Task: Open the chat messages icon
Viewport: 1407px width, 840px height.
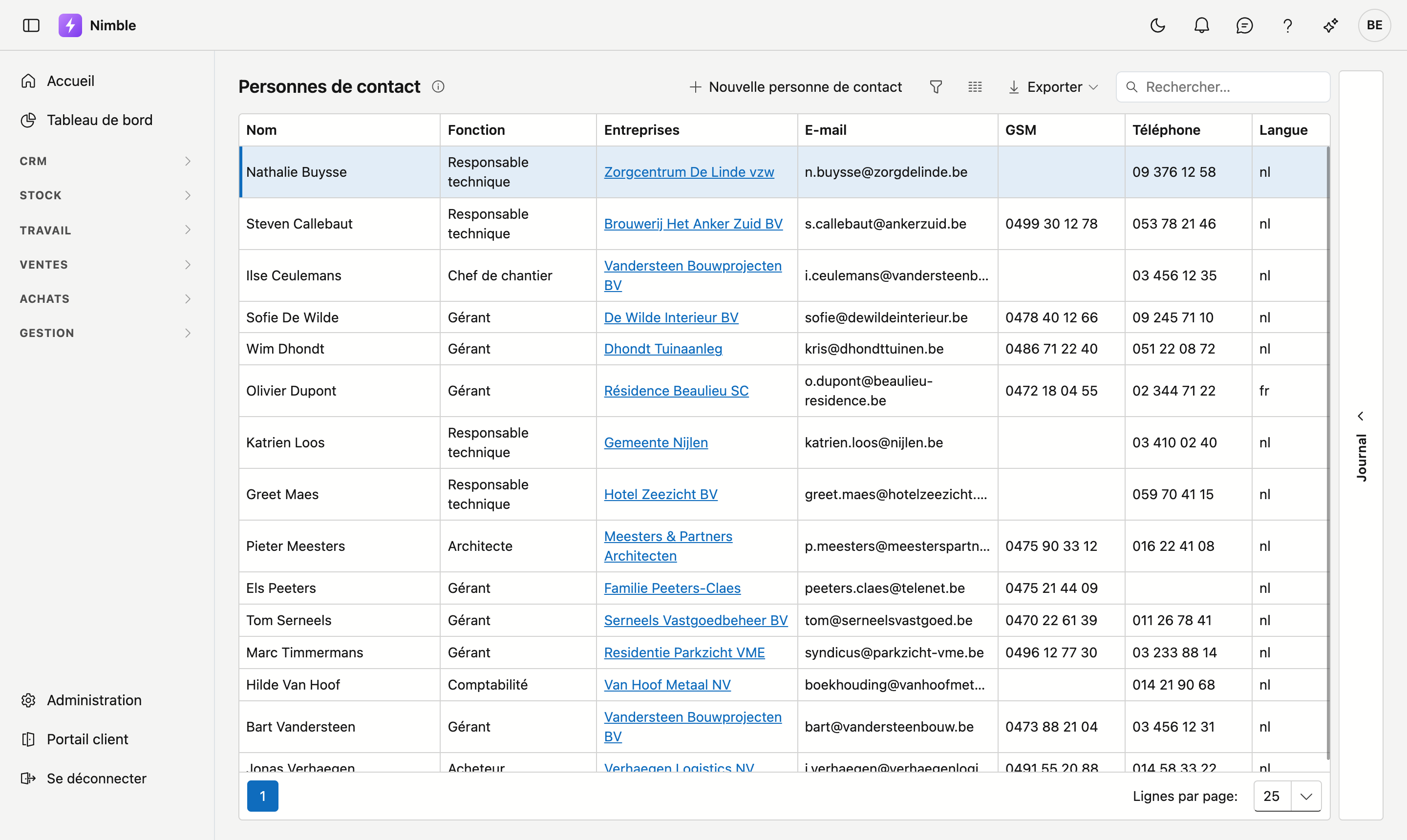Action: [1244, 25]
